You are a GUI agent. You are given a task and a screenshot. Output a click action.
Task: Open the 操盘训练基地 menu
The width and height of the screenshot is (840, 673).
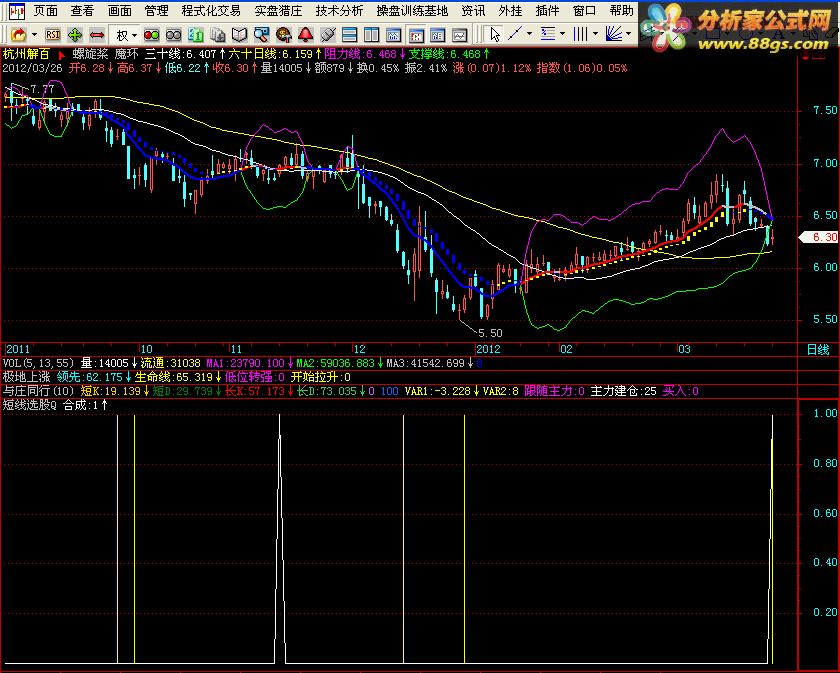tap(412, 11)
